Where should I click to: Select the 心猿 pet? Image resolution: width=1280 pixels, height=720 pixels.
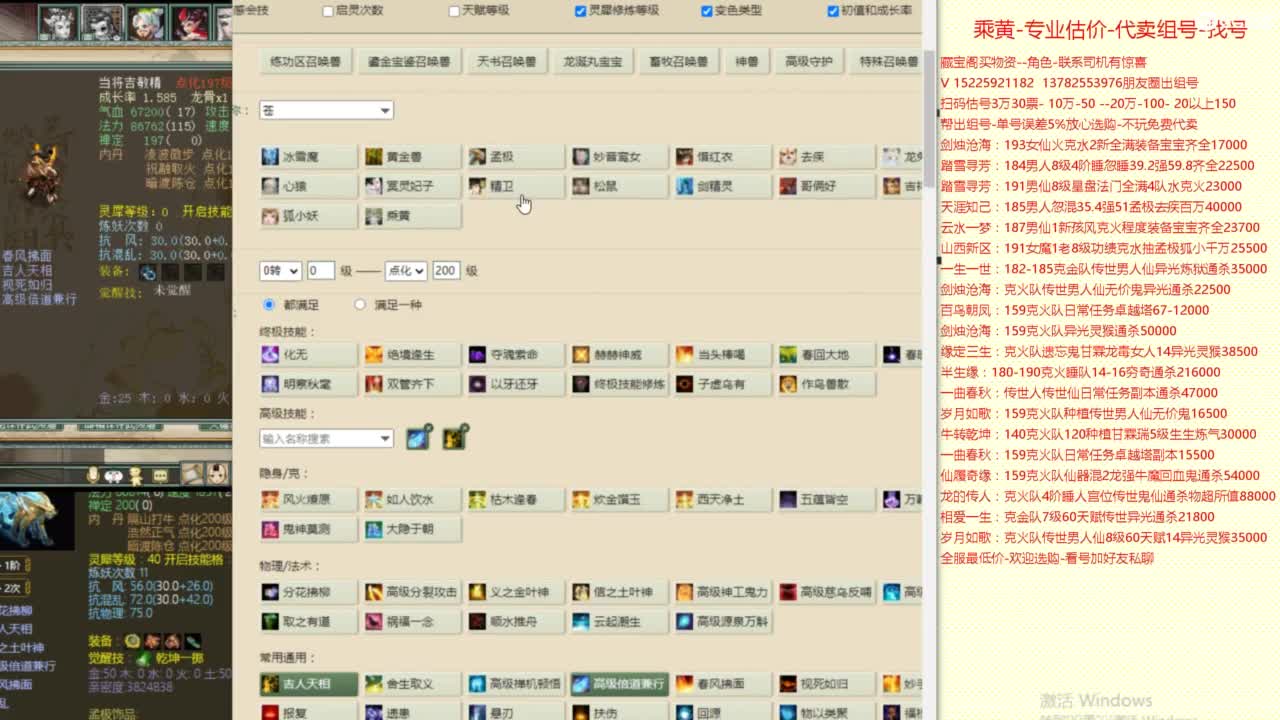point(308,186)
